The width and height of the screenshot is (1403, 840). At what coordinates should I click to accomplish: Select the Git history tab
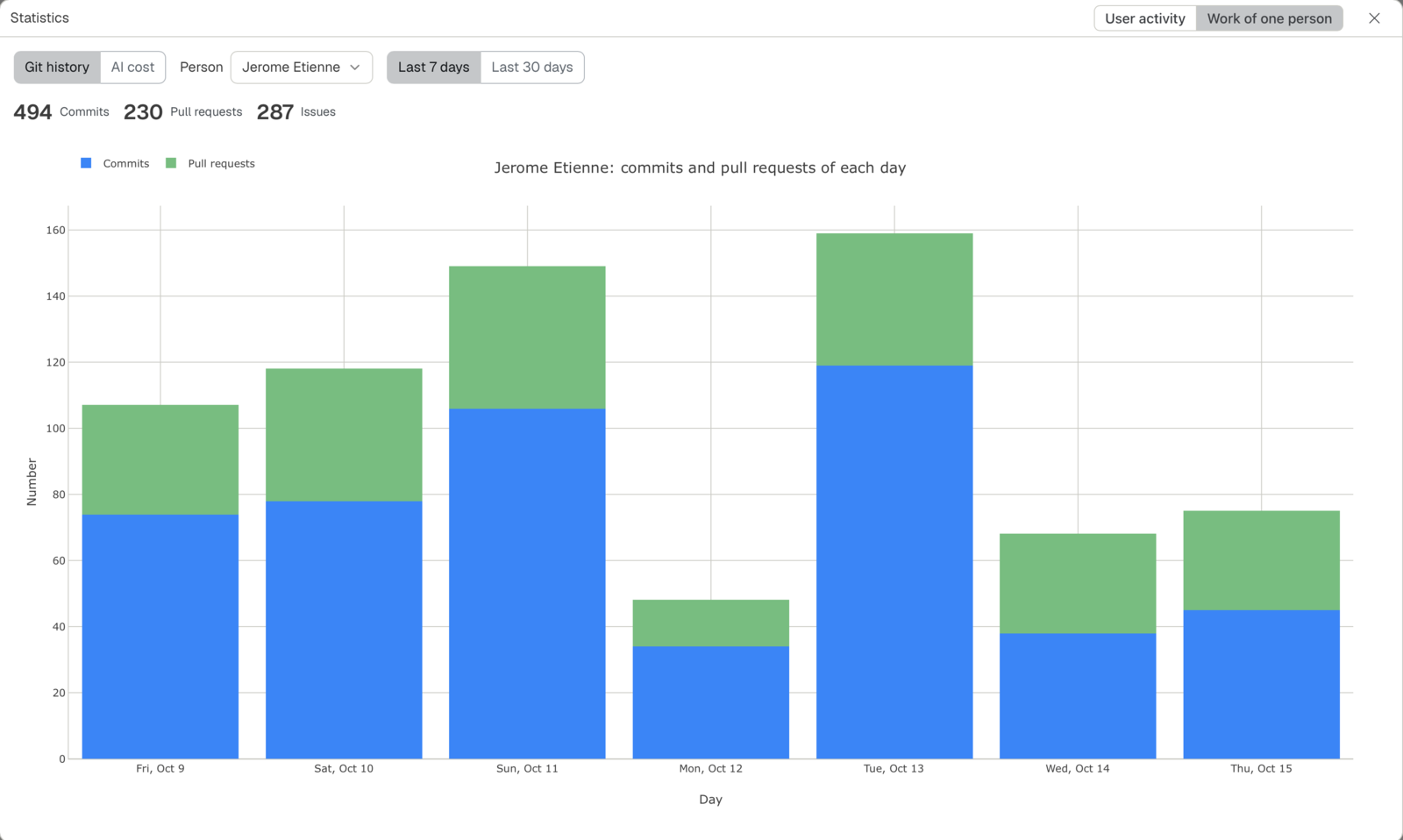pyautogui.click(x=57, y=68)
